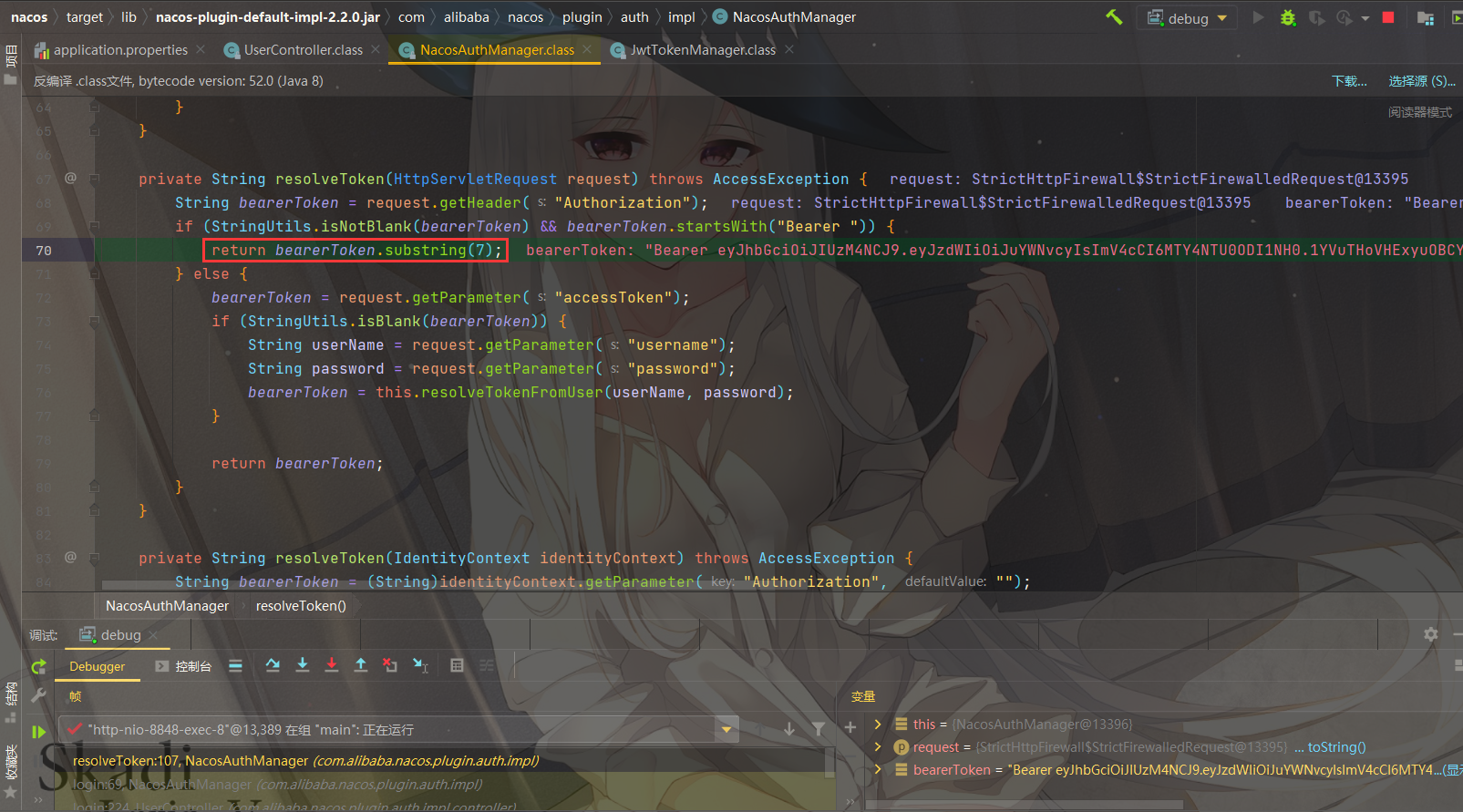Image resolution: width=1463 pixels, height=812 pixels.
Task: Add a new watch with the plus icon
Action: pyautogui.click(x=850, y=727)
